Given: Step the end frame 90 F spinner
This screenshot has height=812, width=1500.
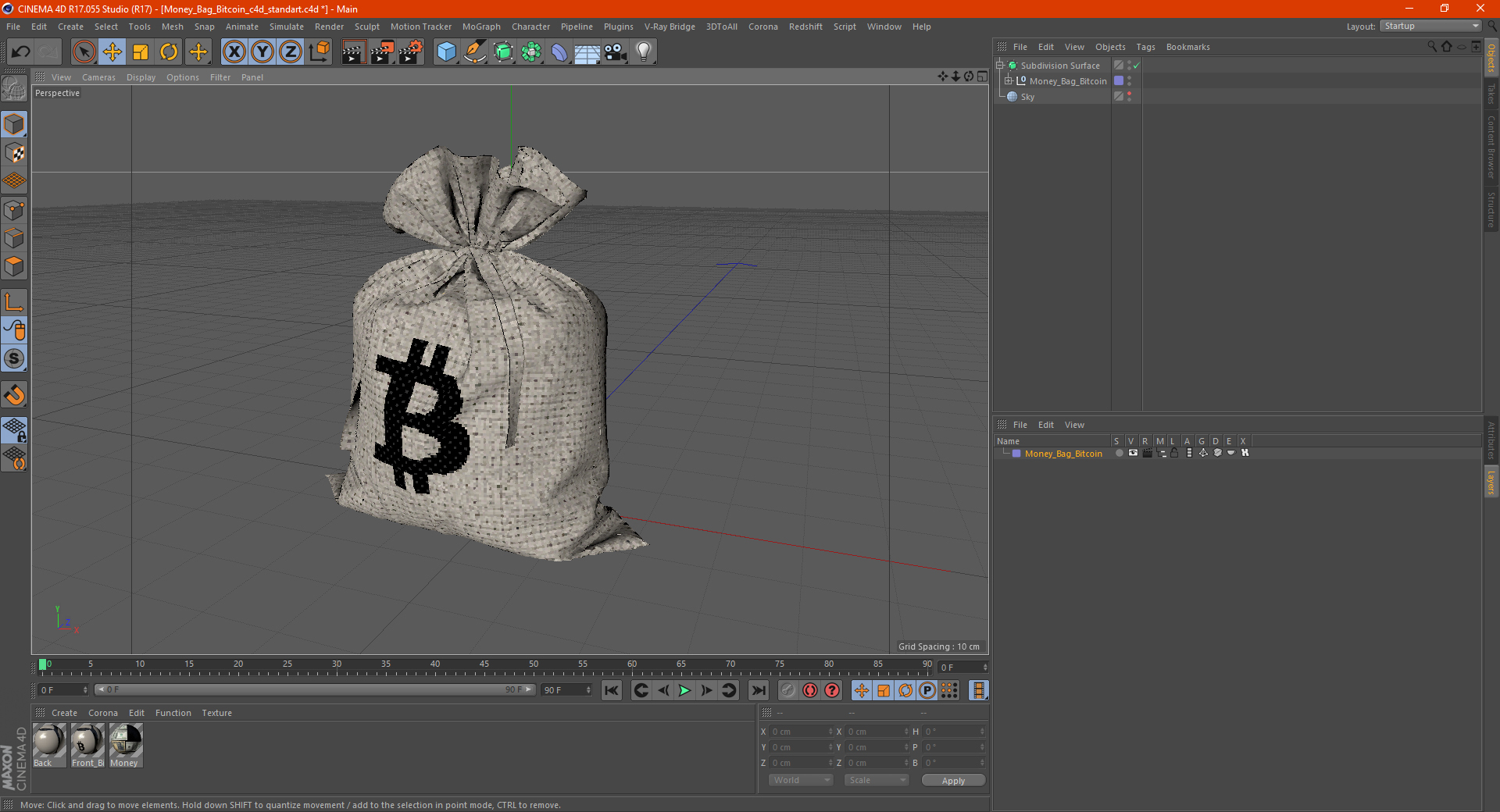Looking at the screenshot, I should (x=588, y=690).
